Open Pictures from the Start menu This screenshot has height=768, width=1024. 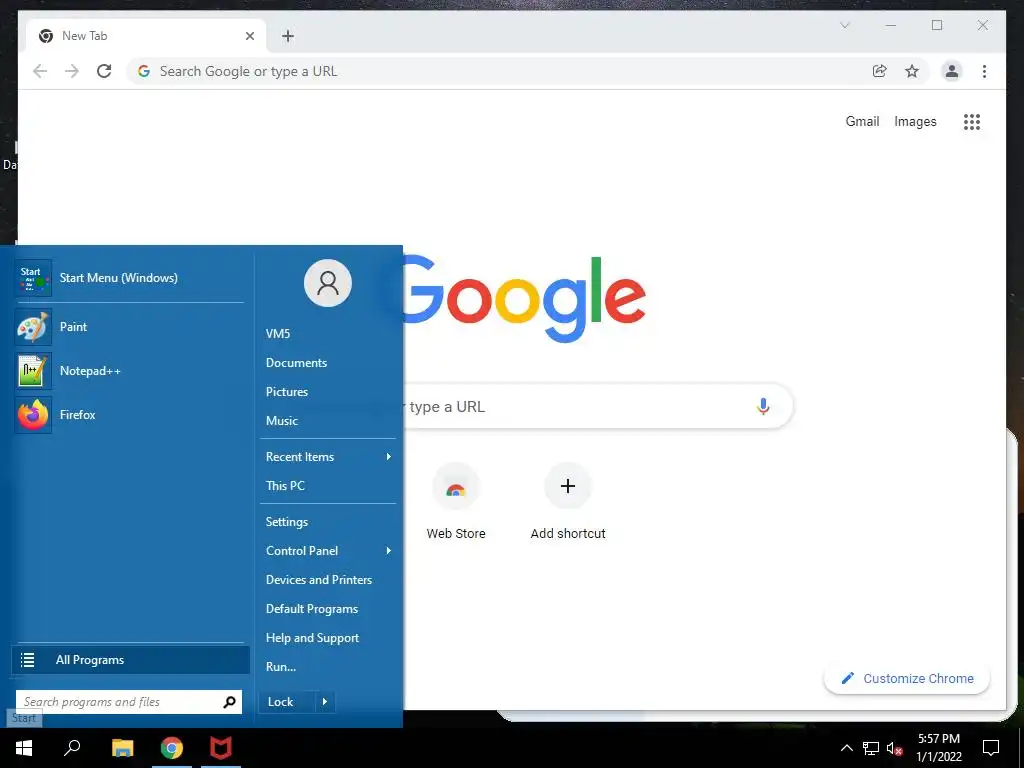click(x=287, y=392)
